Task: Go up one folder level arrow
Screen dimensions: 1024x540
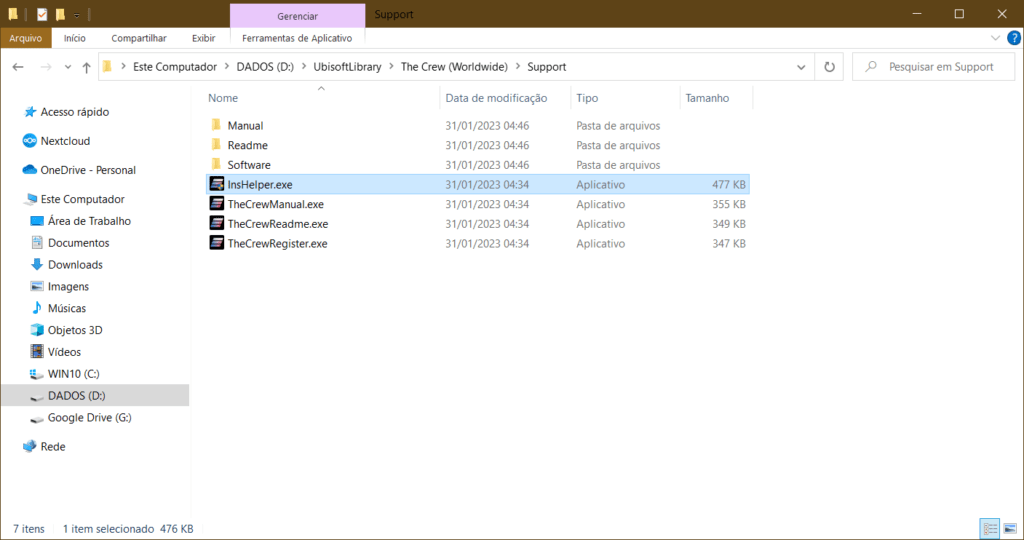Action: (86, 67)
